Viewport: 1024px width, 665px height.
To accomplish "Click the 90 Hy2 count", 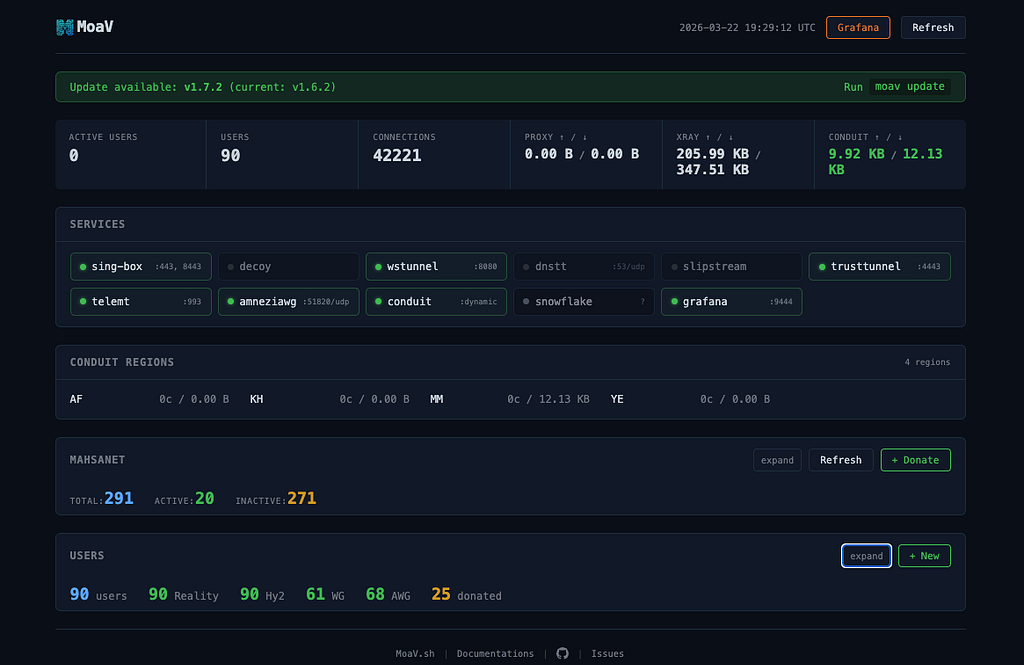I will pos(262,594).
